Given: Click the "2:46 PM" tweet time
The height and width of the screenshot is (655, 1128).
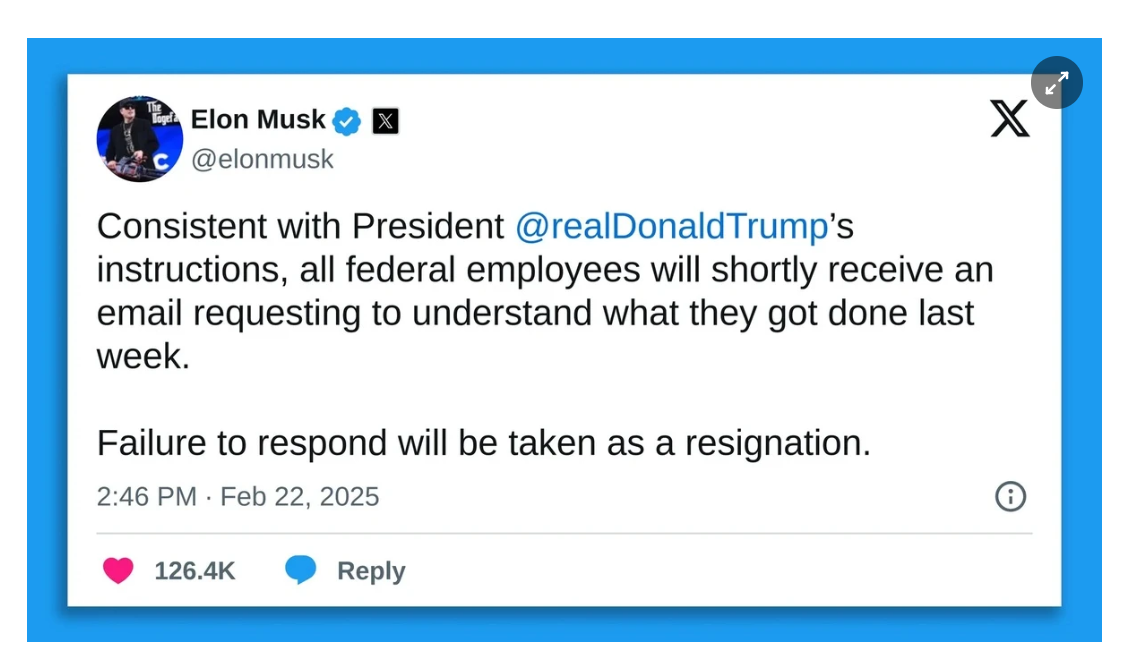Looking at the screenshot, I should point(146,497).
